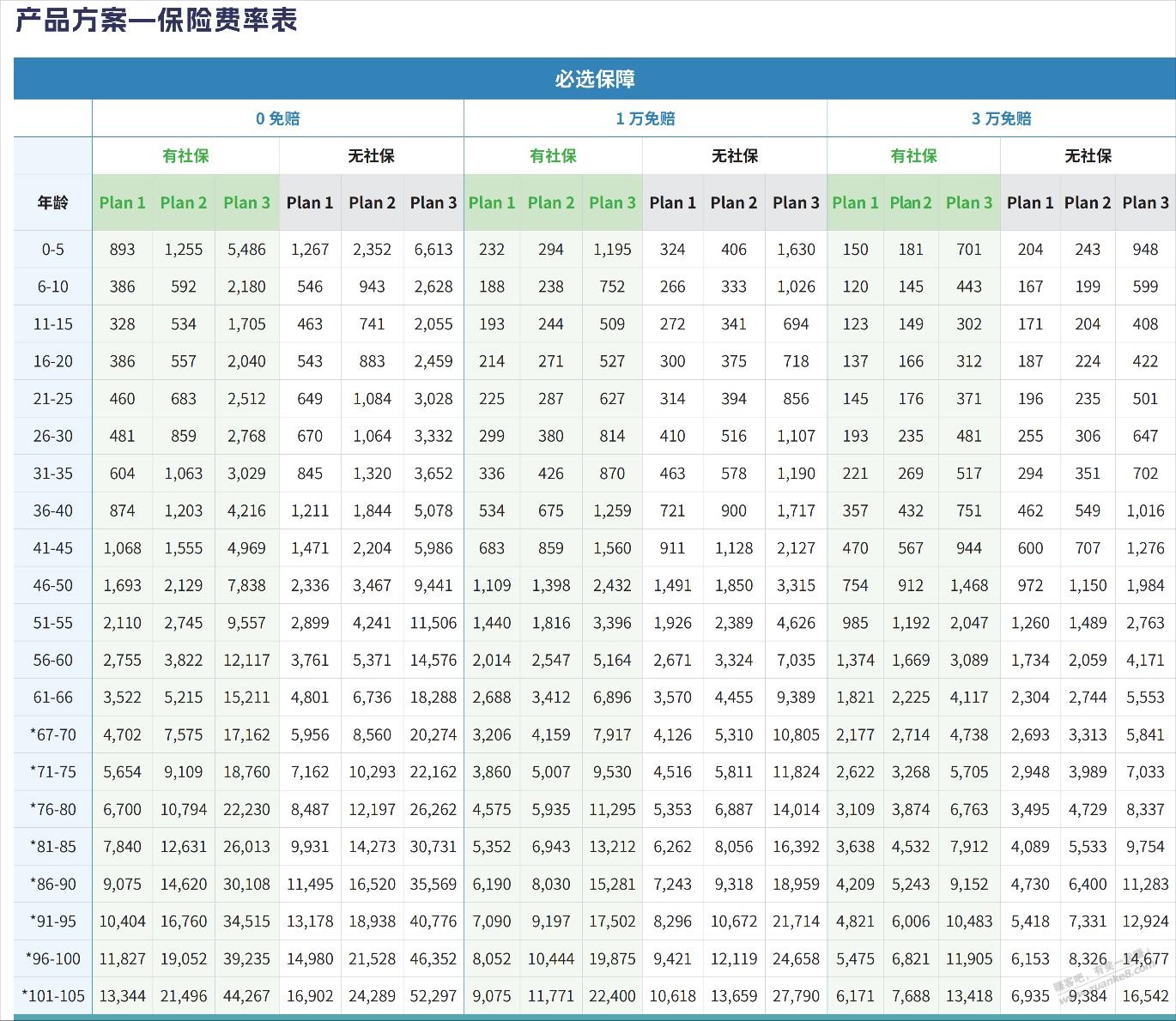Select the cell reading 35,569
Image resolution: width=1176 pixels, height=1021 pixels.
tap(433, 884)
